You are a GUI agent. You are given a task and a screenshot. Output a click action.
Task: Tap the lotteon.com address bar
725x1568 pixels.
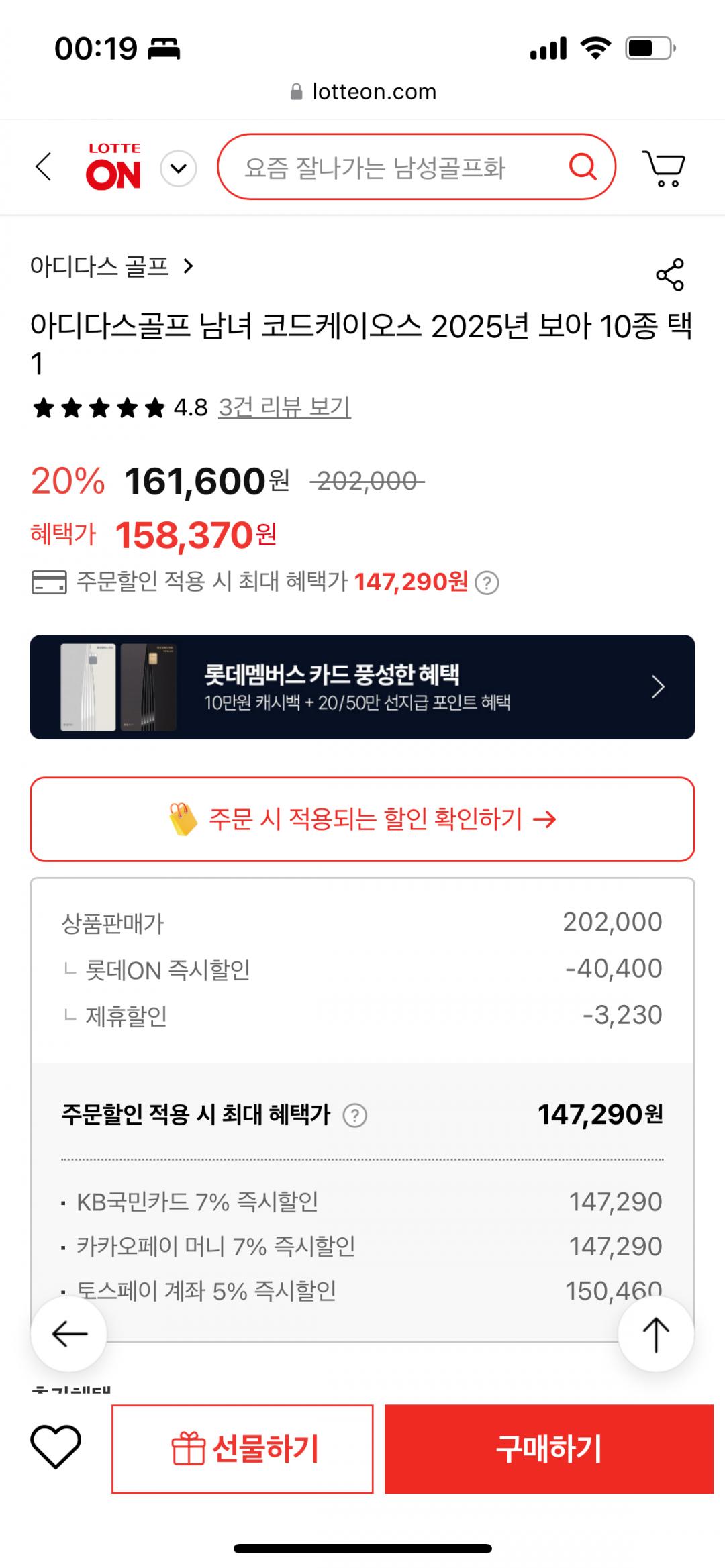pyautogui.click(x=362, y=91)
